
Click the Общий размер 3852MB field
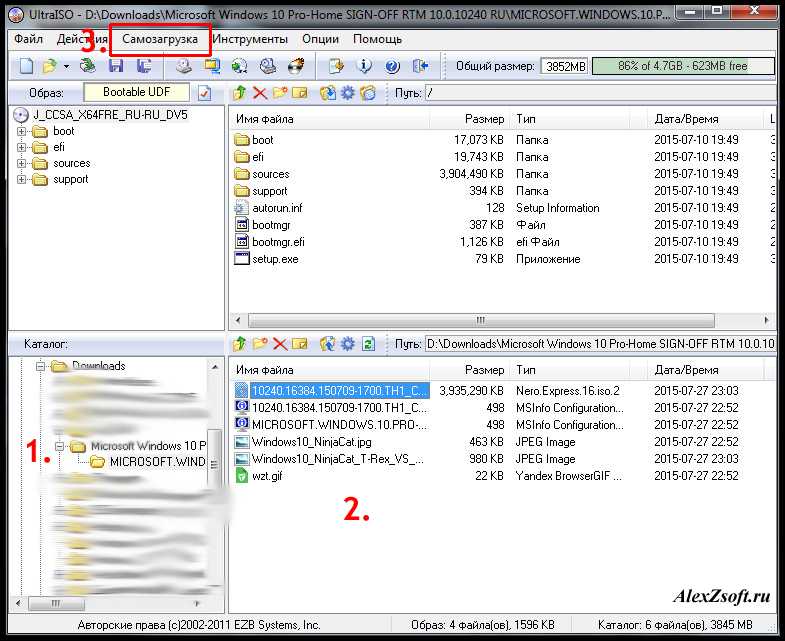pyautogui.click(x=565, y=66)
